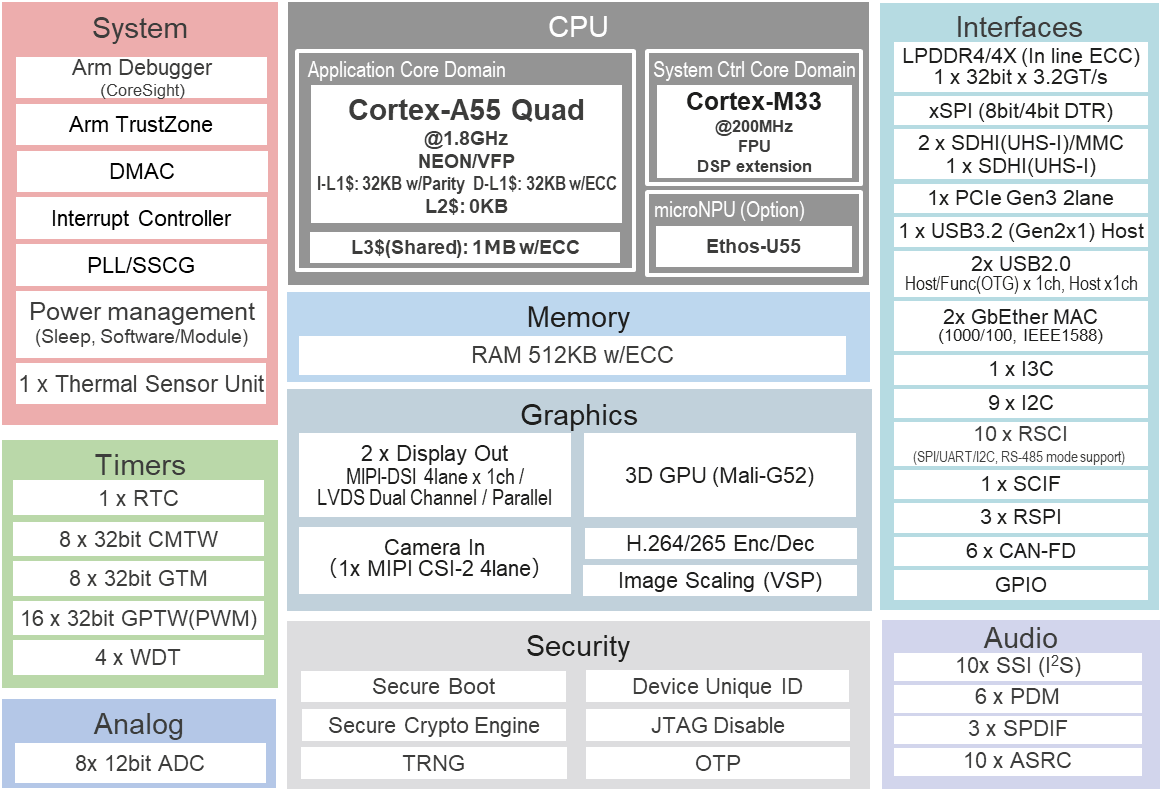
Task: Click the 1x PCIe Gen3 2lane block
Action: click(x=1020, y=198)
